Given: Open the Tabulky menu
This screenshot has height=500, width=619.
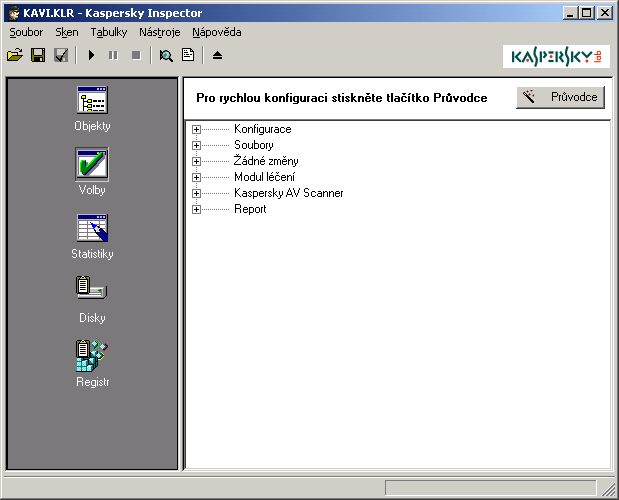Looking at the screenshot, I should coord(109,32).
